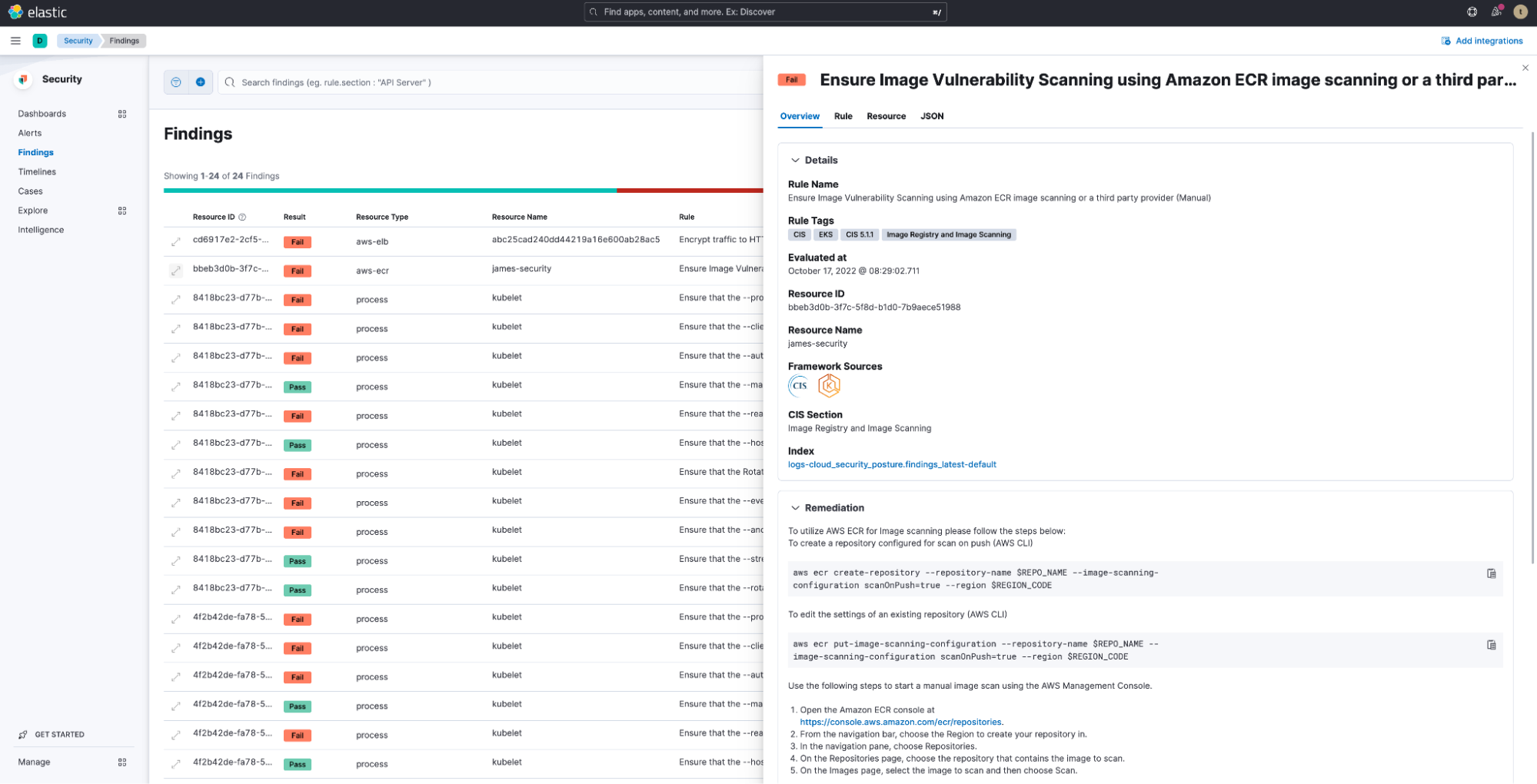
Task: Go to Alerts in sidebar
Action: [30, 133]
